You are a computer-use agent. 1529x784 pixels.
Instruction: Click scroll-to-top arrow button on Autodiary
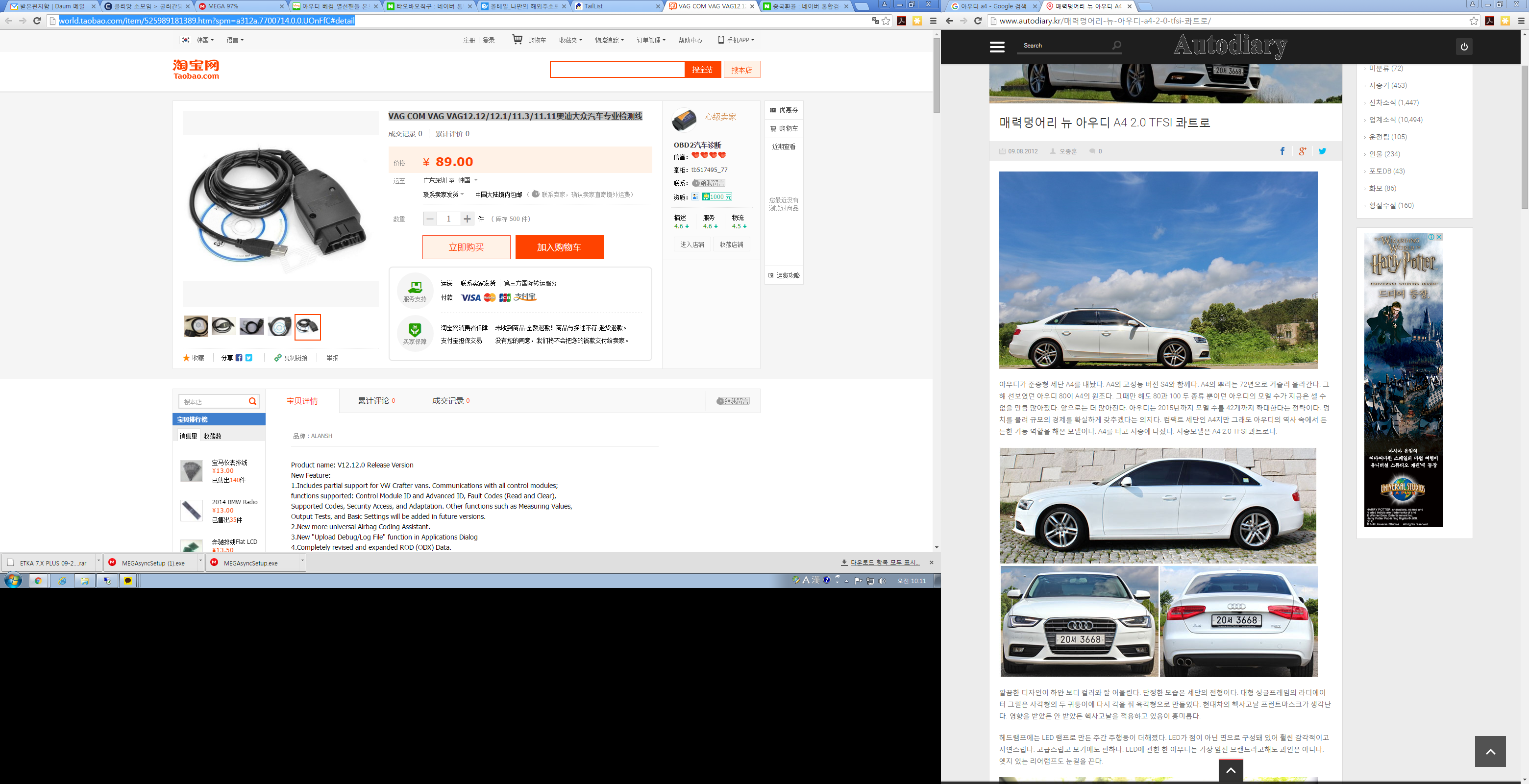click(1490, 751)
